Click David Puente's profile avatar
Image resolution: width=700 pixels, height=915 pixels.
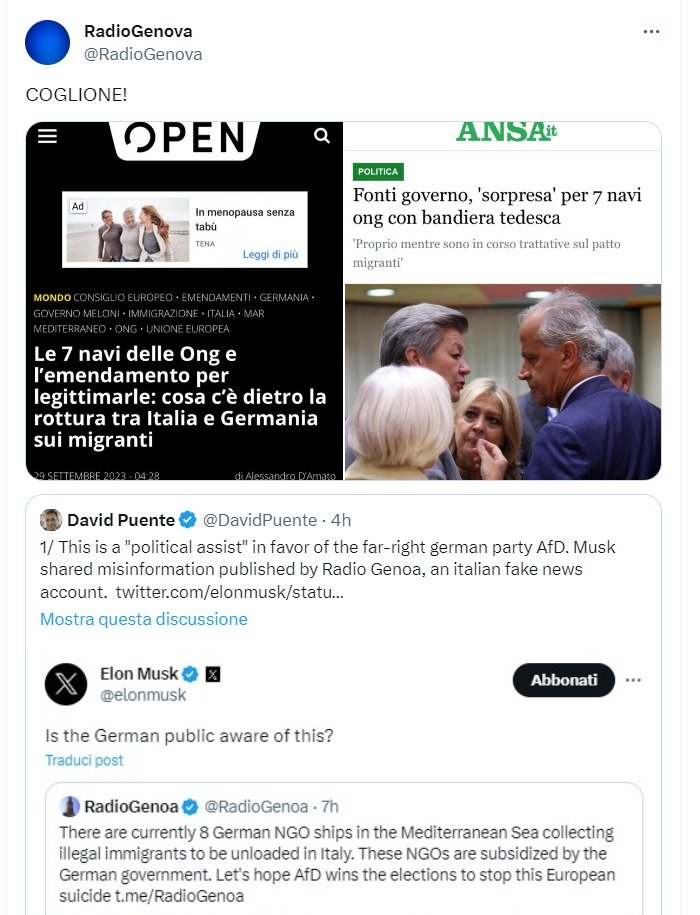click(x=51, y=519)
